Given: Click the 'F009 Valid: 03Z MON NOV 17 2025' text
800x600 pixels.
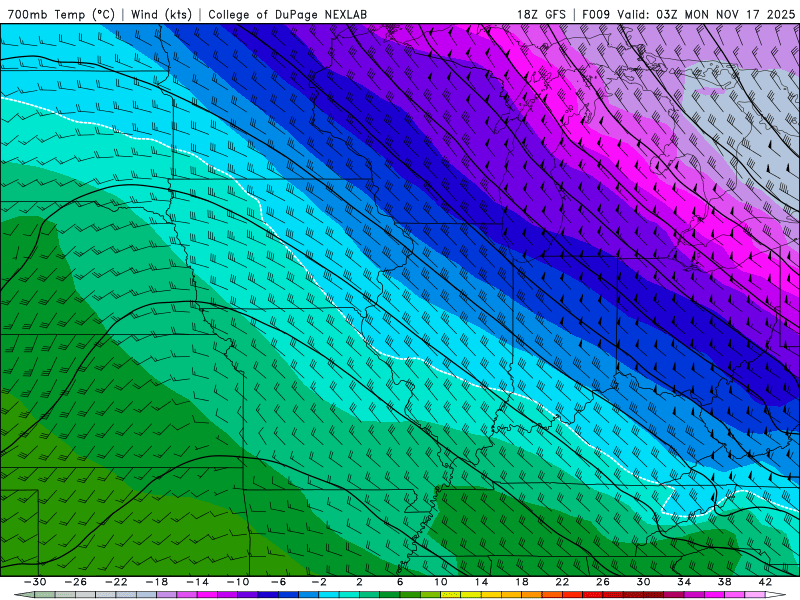Looking at the screenshot, I should pos(688,14).
